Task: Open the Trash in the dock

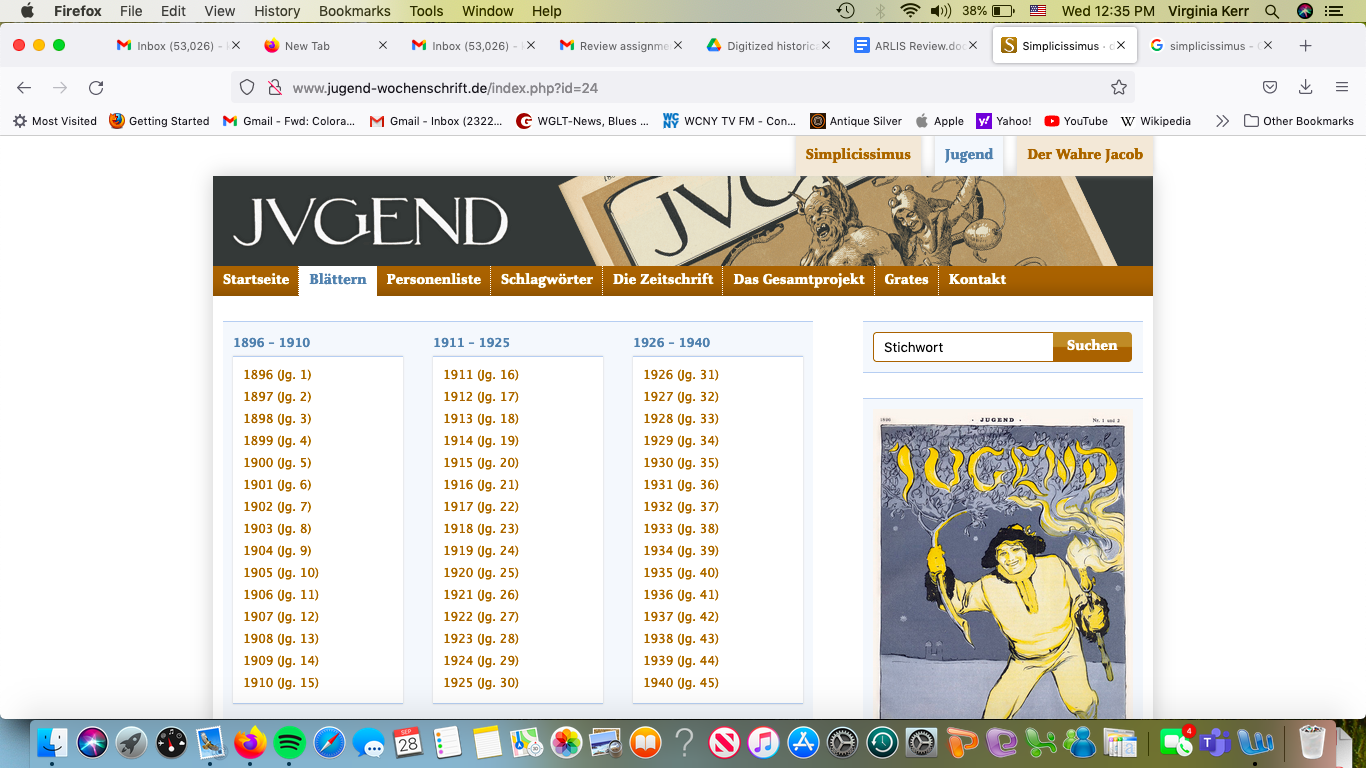Action: (1312, 742)
